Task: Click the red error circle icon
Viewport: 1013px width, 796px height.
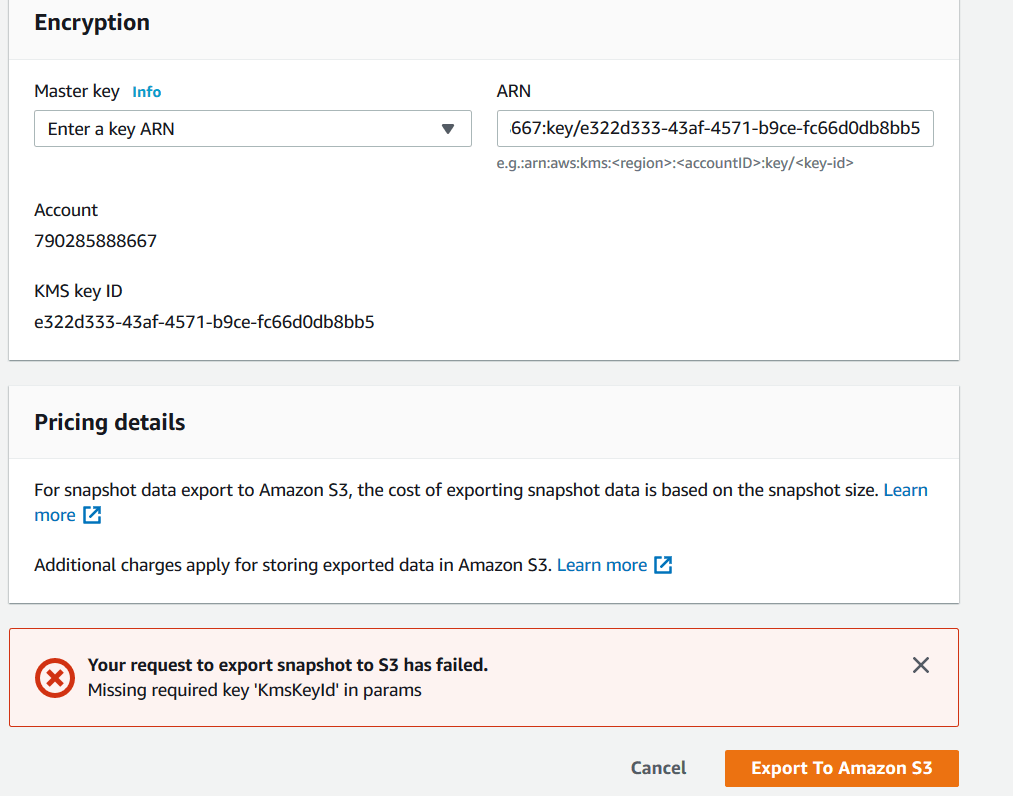Action: (55, 676)
